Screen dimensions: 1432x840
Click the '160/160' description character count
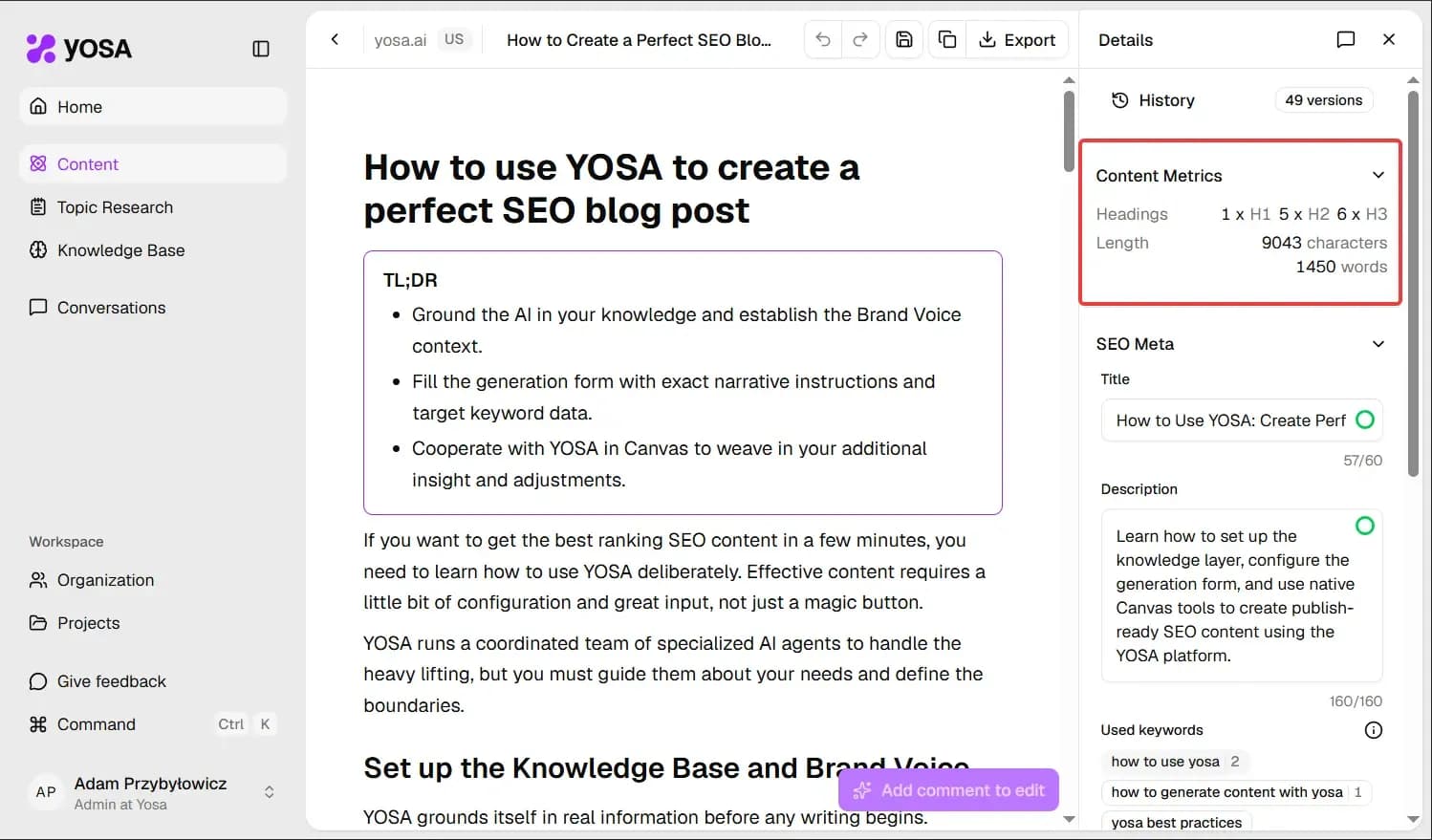[1356, 701]
